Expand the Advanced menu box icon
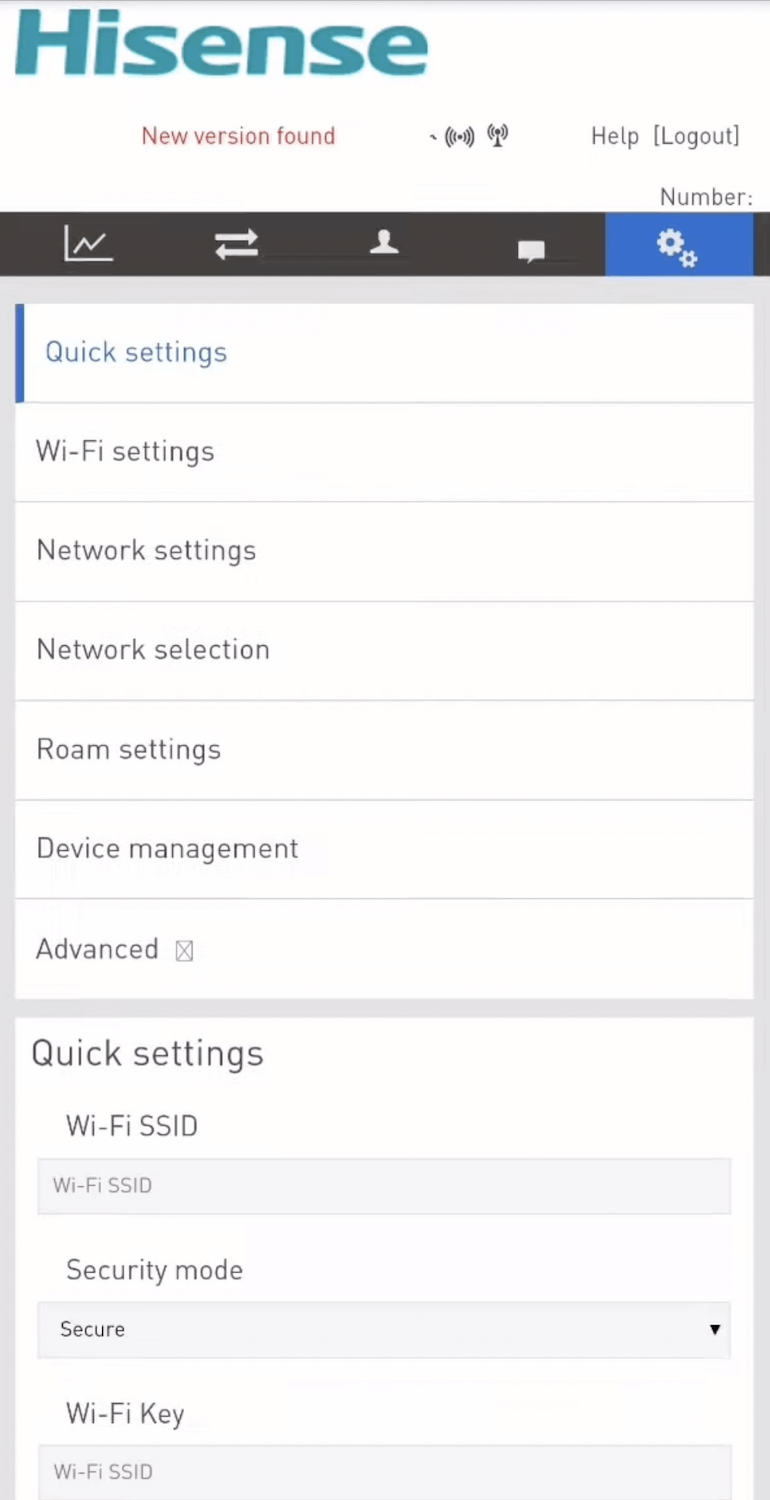 coord(184,951)
